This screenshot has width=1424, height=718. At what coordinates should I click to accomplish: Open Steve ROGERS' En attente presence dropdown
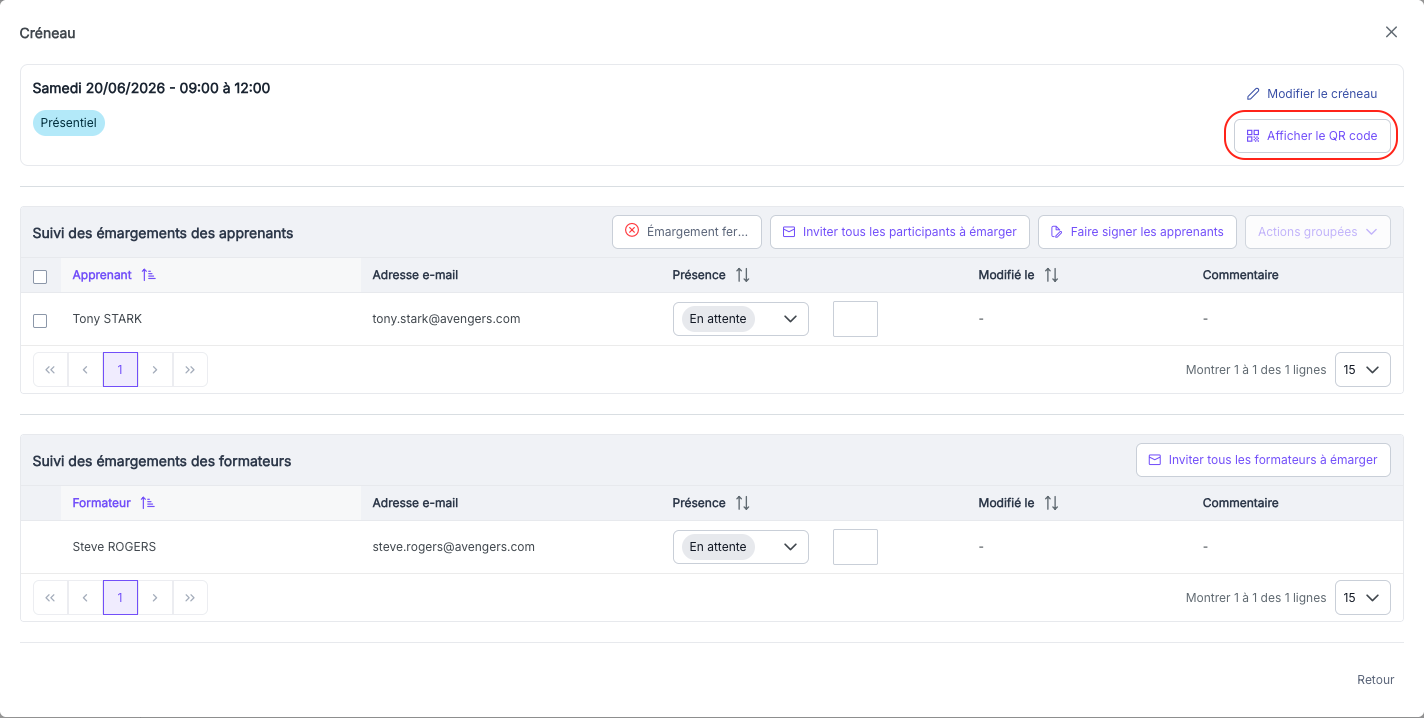(x=741, y=547)
